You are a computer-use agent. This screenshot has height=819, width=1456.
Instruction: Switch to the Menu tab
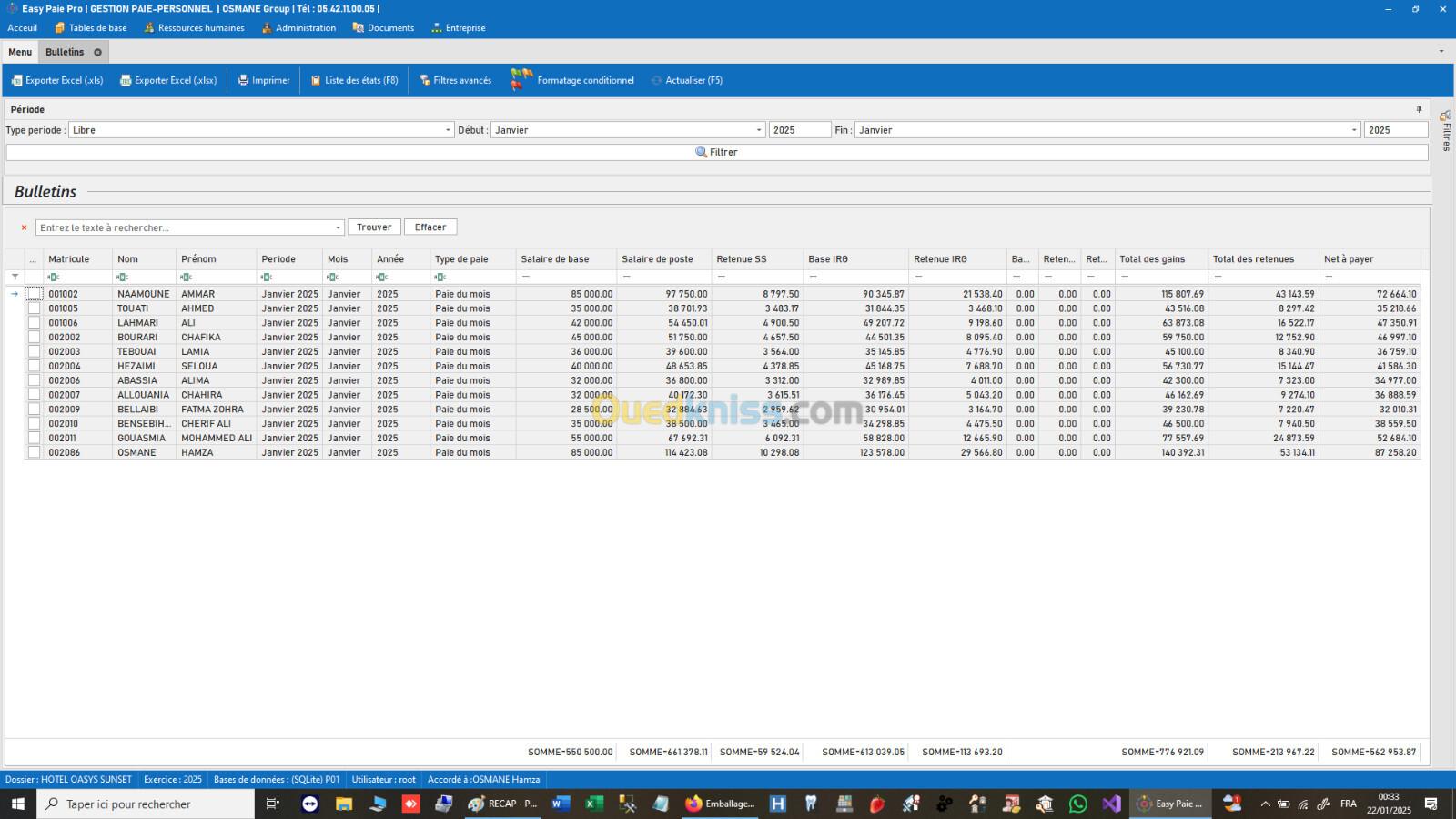(x=20, y=53)
